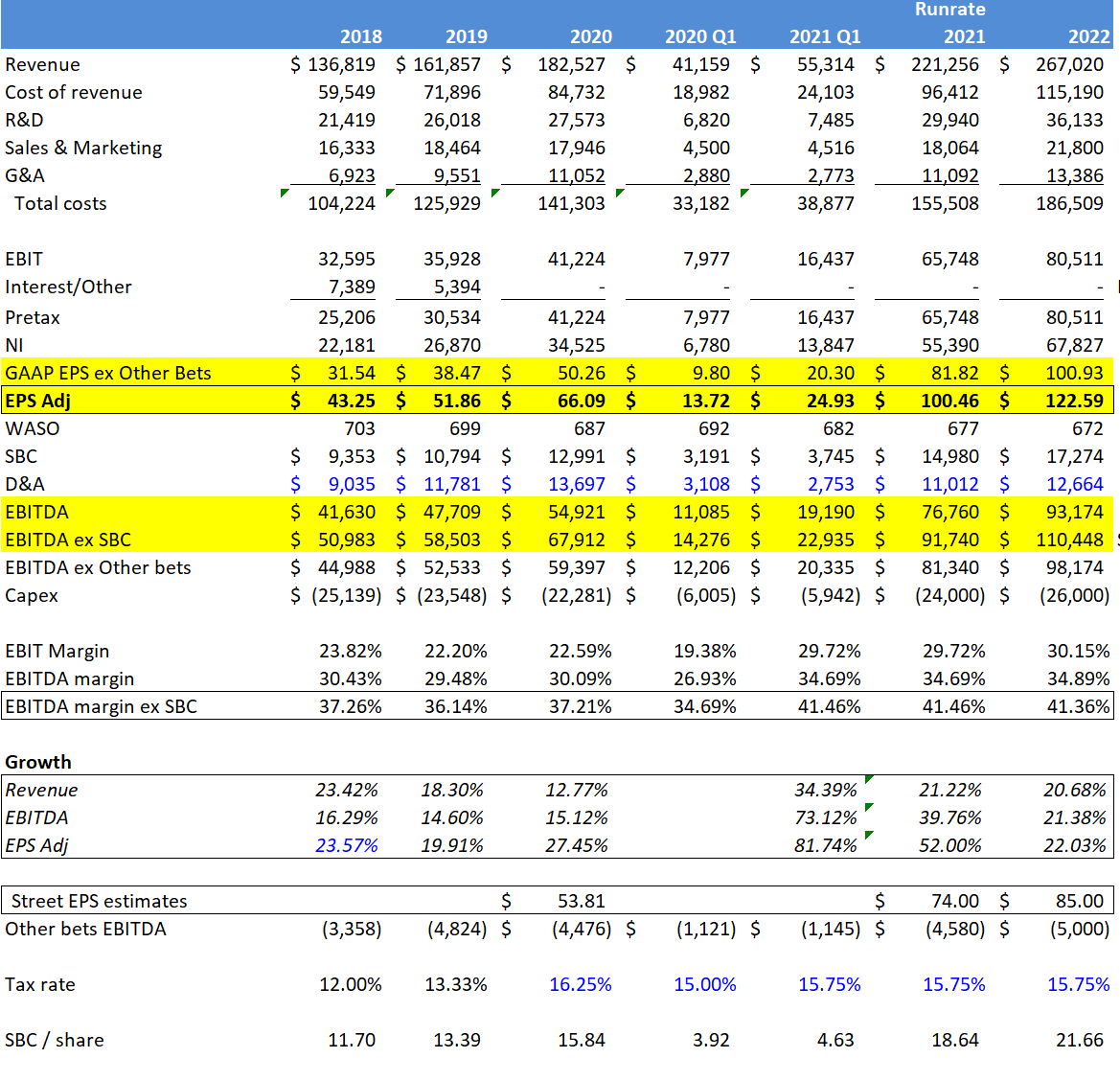Select the 2018 Revenue value cell
1120x1081 pixels.
336,64
